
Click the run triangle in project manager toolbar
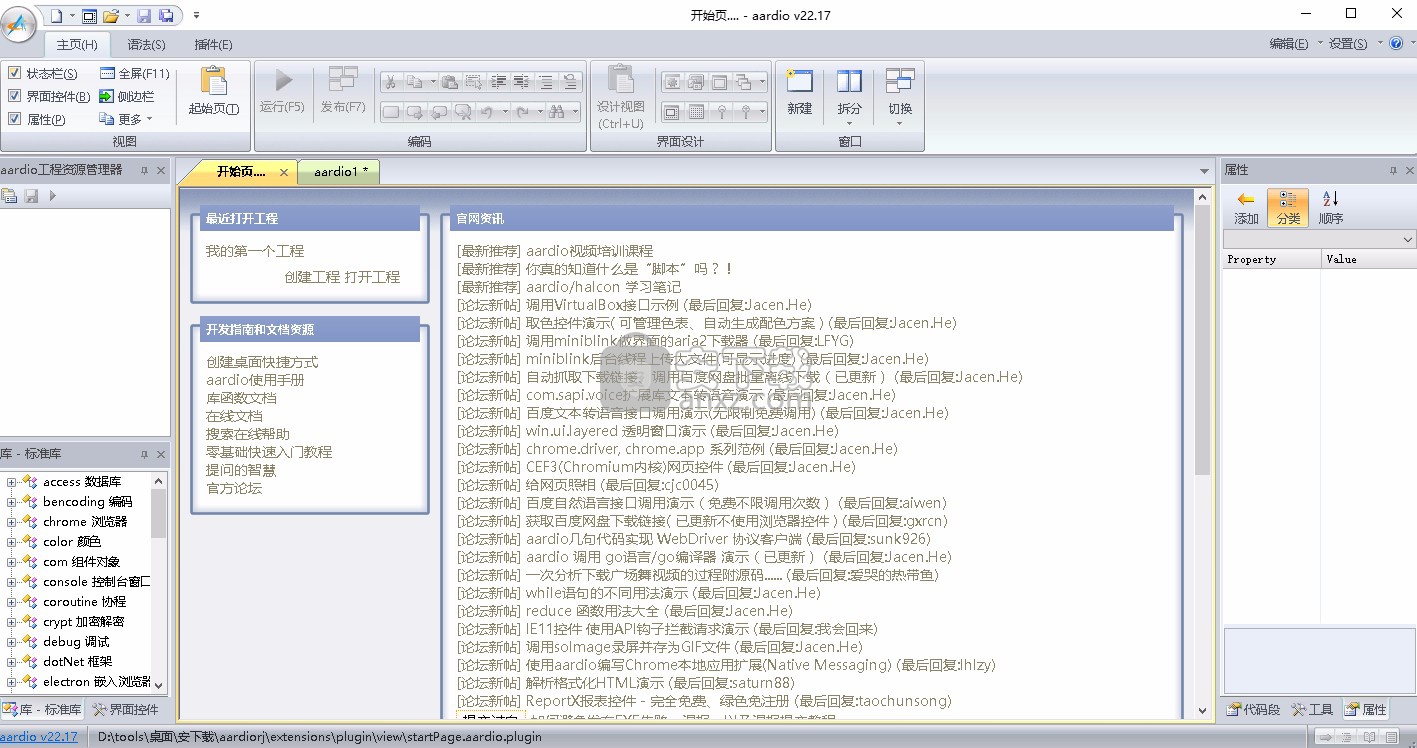click(x=52, y=196)
